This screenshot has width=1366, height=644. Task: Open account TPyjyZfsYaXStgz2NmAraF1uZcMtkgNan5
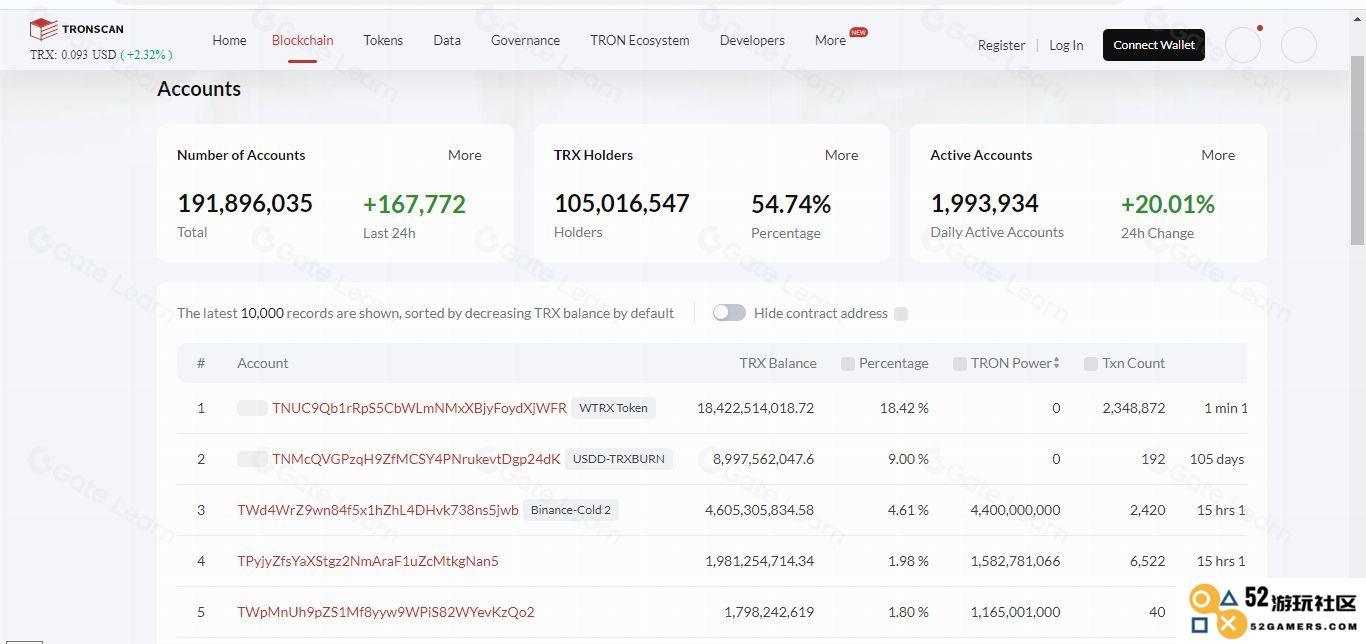[368, 561]
